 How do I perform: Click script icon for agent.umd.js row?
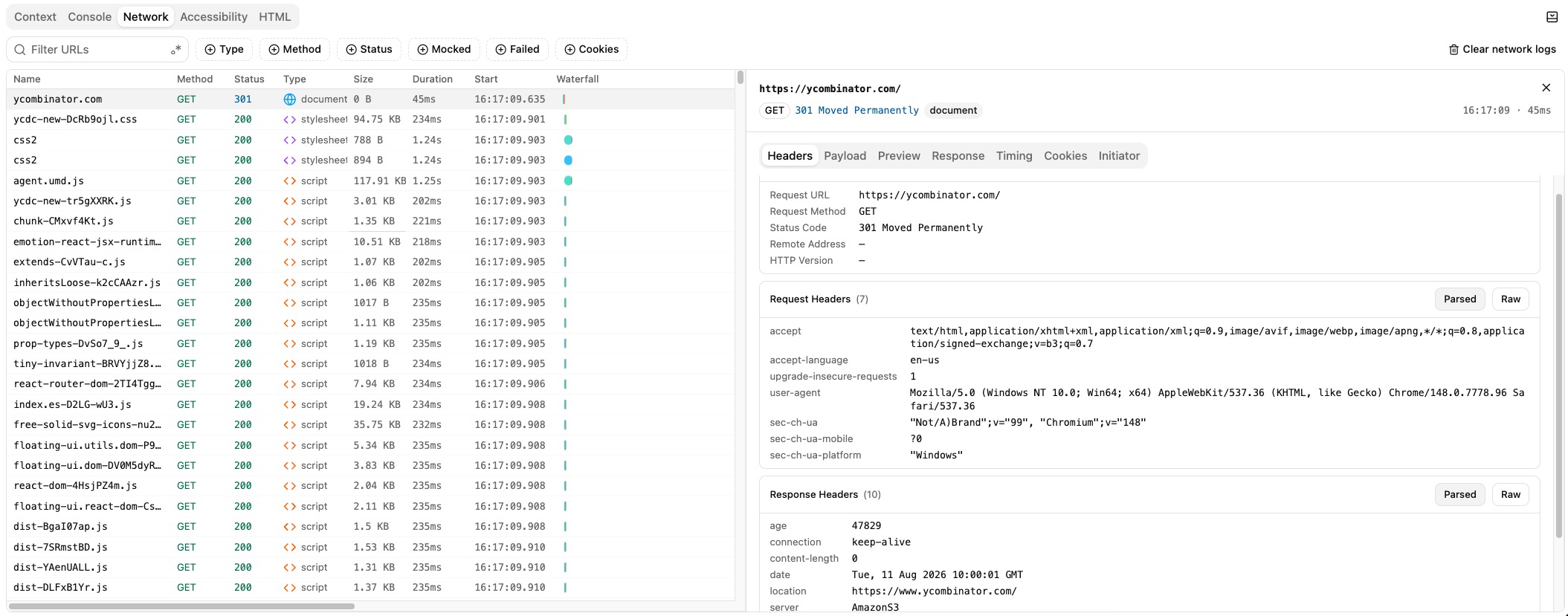pyautogui.click(x=290, y=181)
